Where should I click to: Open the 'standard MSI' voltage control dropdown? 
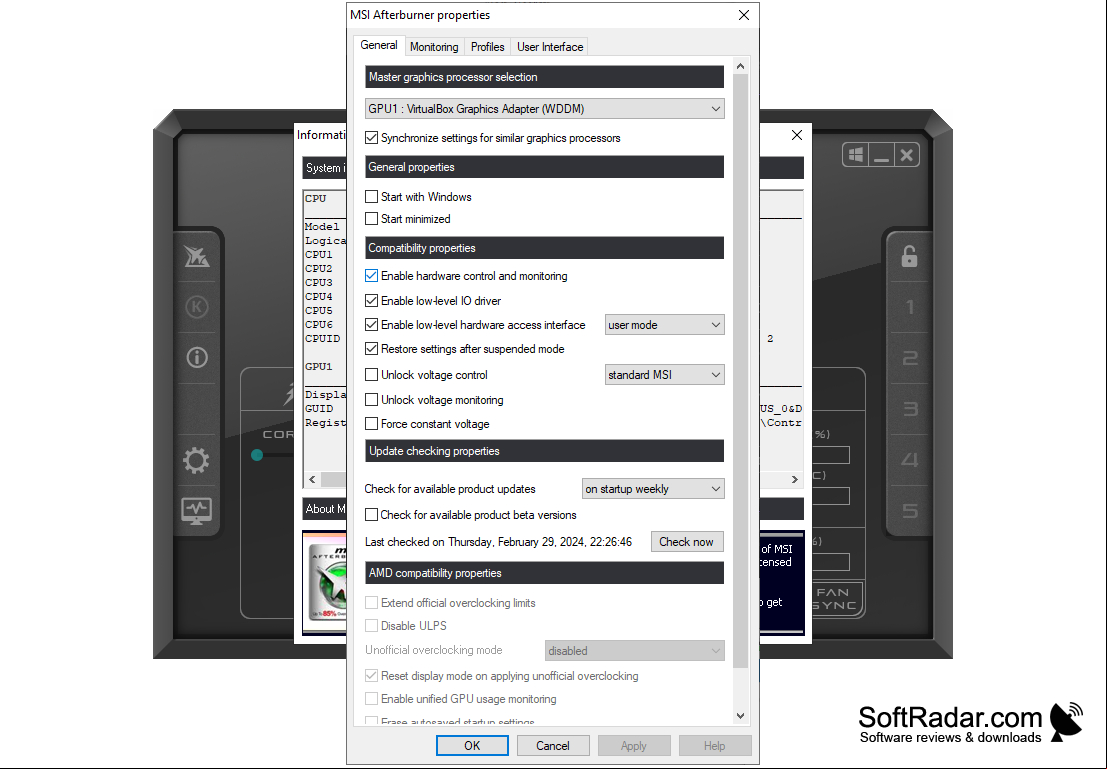664,375
